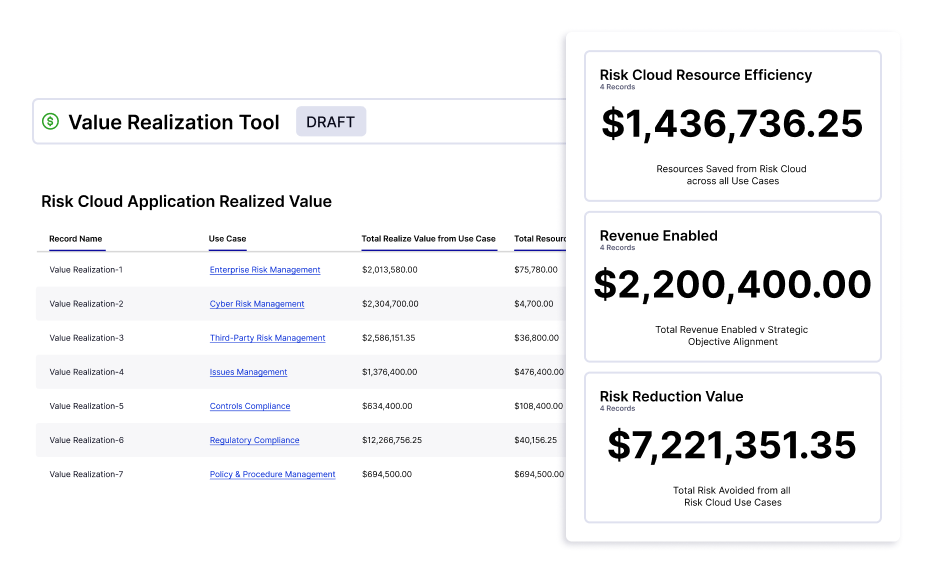Click the Risk Cloud Resource Efficiency card
Image resolution: width=932 pixels, height=584 pixels.
(x=733, y=124)
